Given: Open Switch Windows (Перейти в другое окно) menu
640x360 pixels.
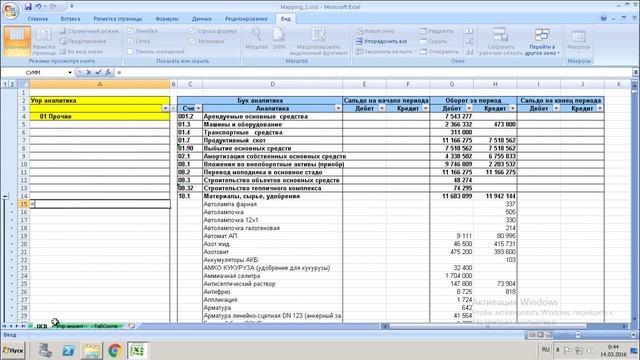Looking at the screenshot, I should [x=542, y=41].
